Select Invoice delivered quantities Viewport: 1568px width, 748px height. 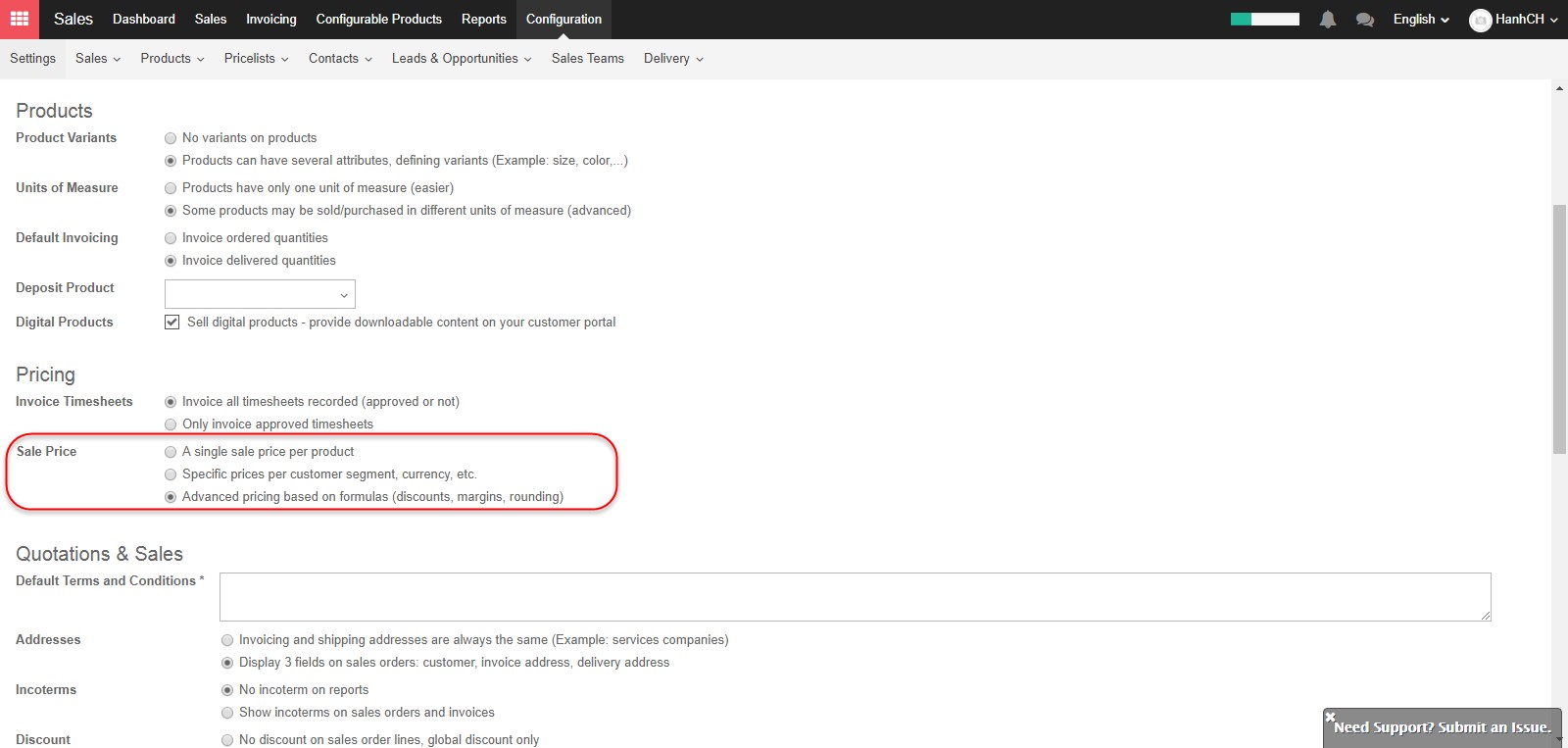pyautogui.click(x=171, y=261)
